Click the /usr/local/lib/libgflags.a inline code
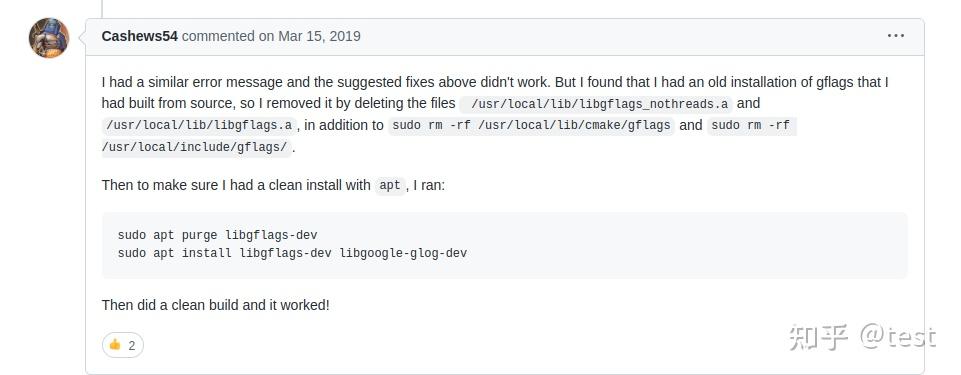The image size is (961, 375). 199,125
